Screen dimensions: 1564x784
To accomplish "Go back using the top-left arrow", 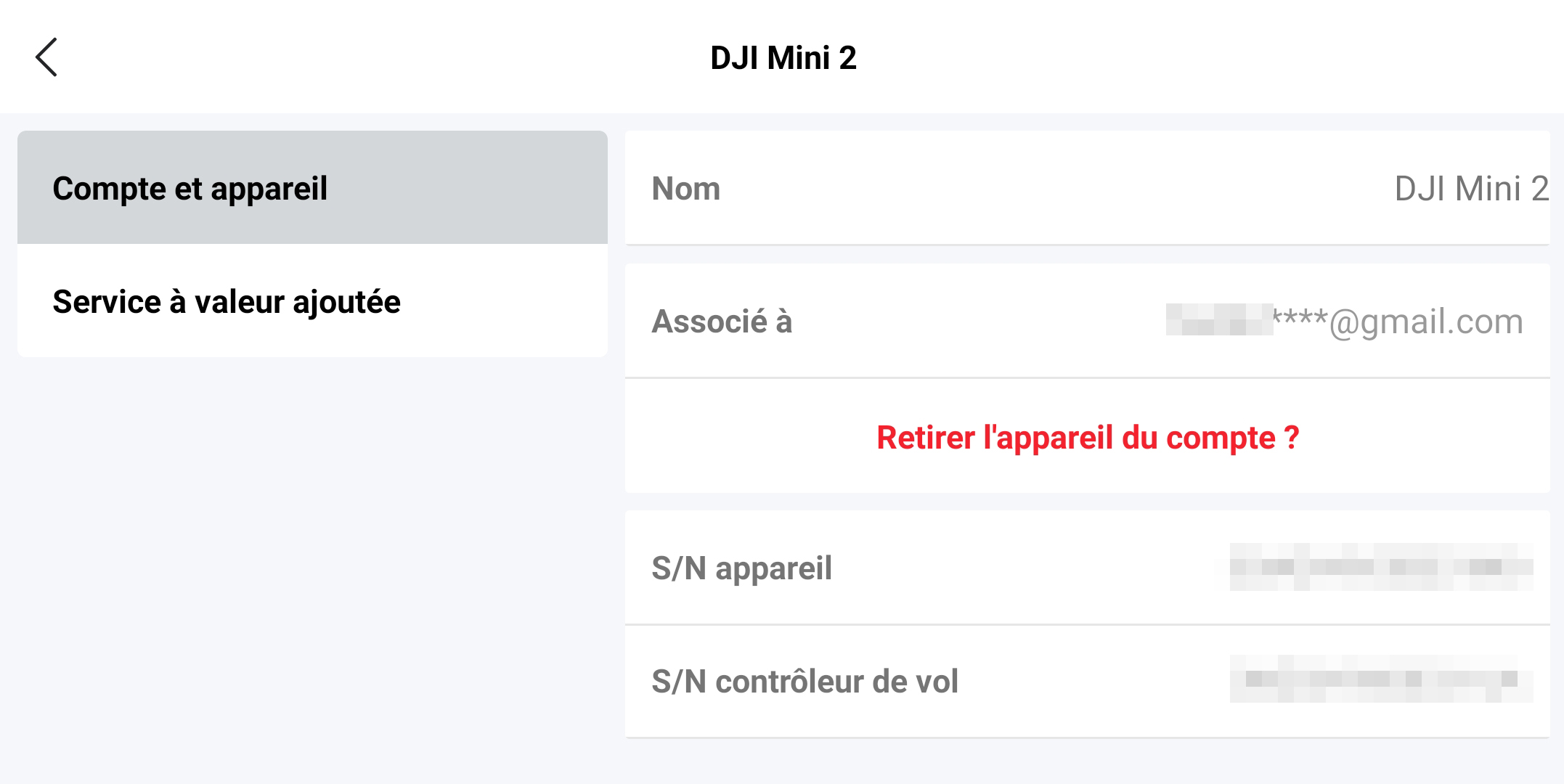I will point(46,57).
